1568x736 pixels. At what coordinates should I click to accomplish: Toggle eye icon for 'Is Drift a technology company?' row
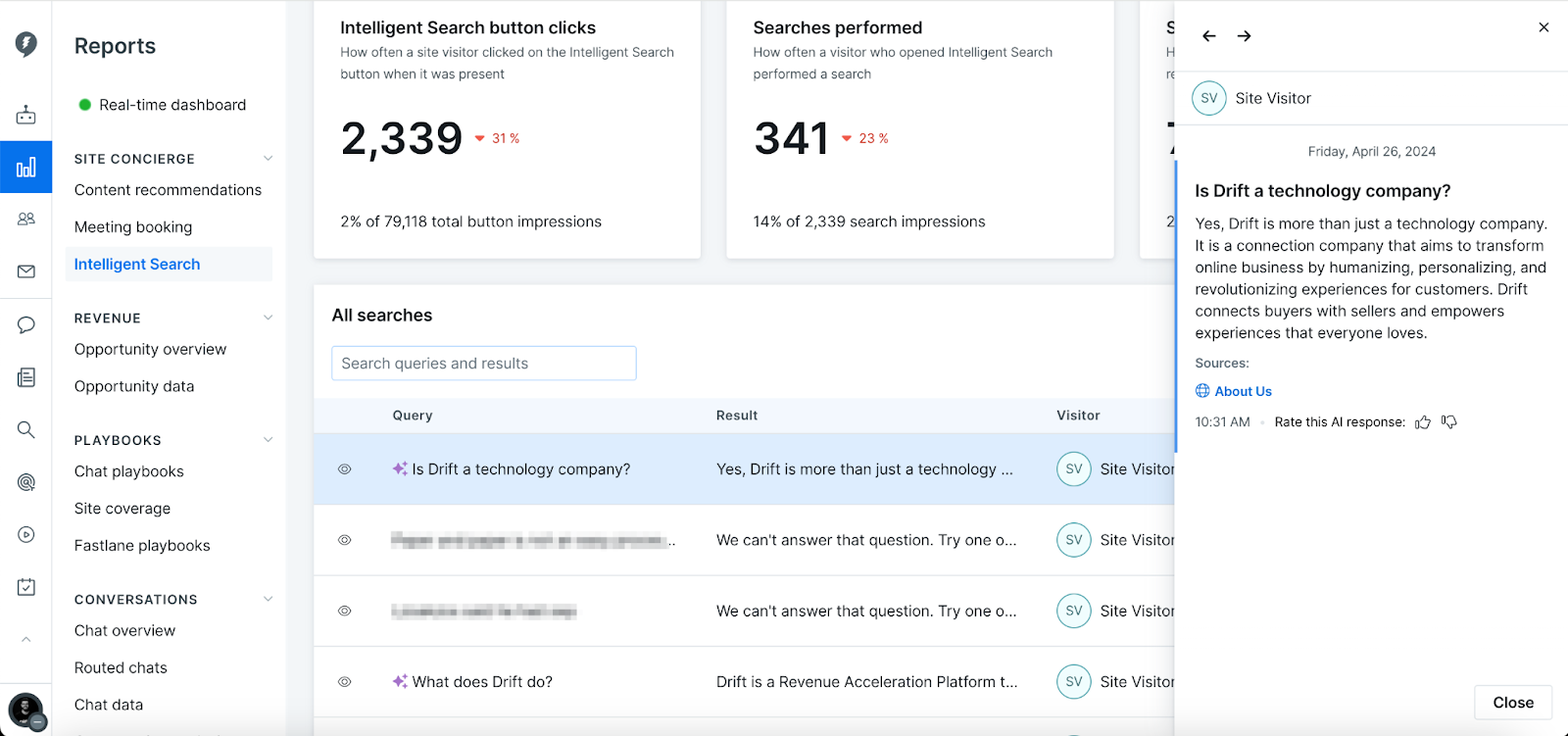coord(345,469)
